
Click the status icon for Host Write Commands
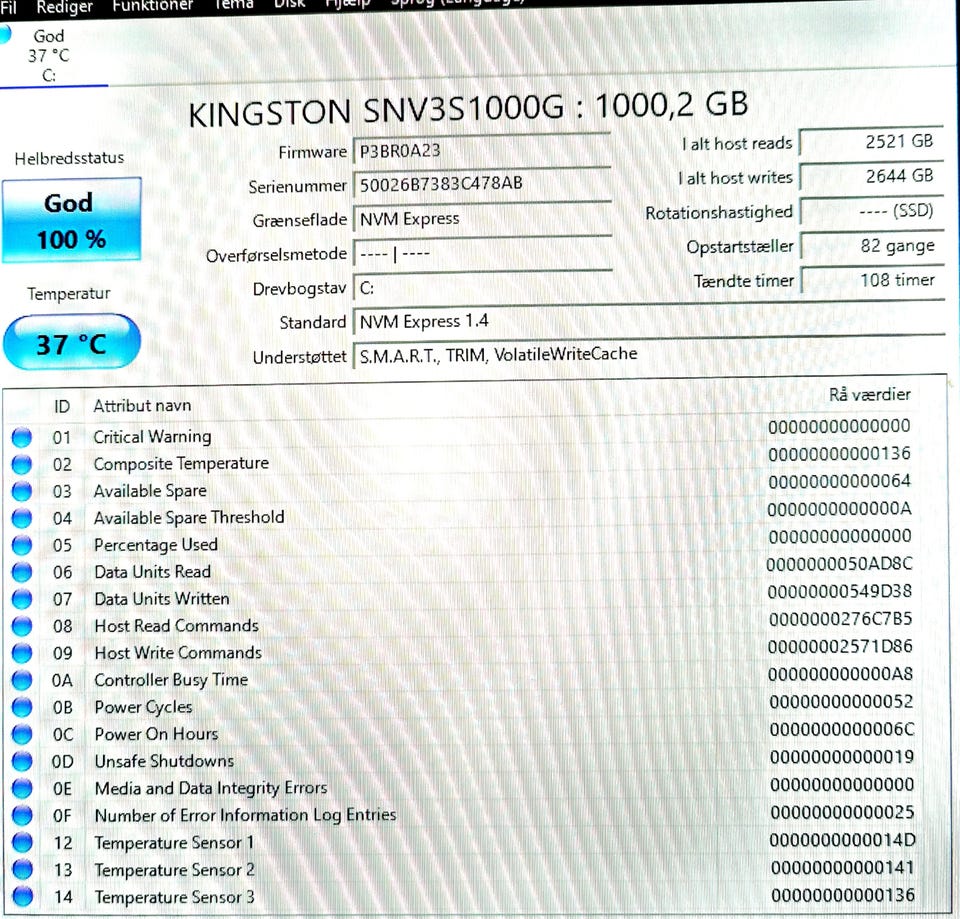click(21, 653)
